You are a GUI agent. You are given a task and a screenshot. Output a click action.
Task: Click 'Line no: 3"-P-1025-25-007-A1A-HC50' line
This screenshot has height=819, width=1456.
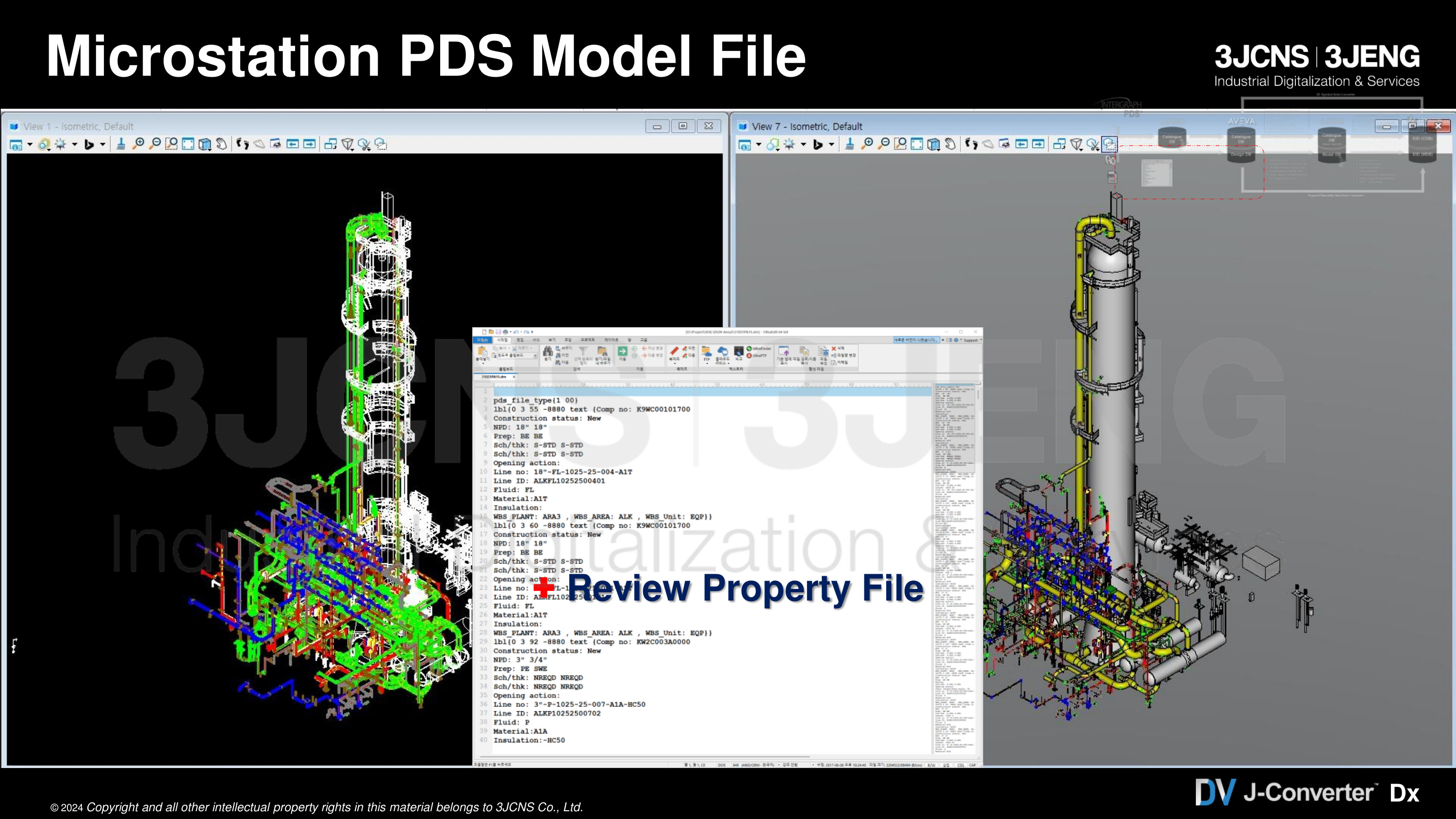[x=569, y=704]
